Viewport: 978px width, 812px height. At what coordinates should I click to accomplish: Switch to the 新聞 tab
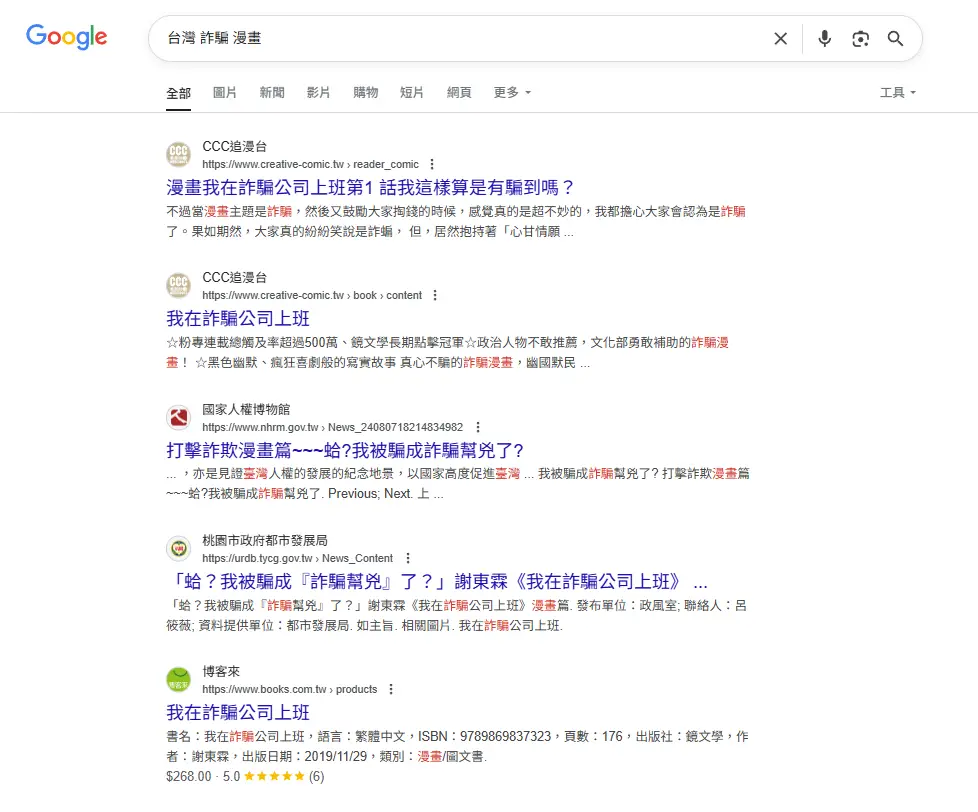click(272, 93)
